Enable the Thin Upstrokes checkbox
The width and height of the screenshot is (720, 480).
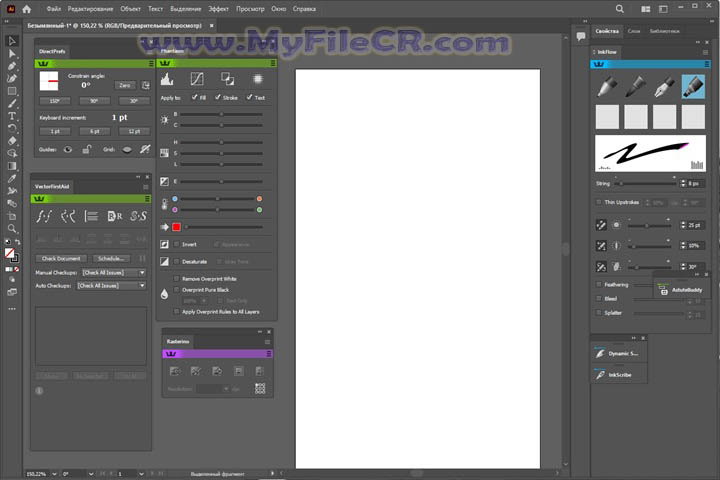coord(598,202)
